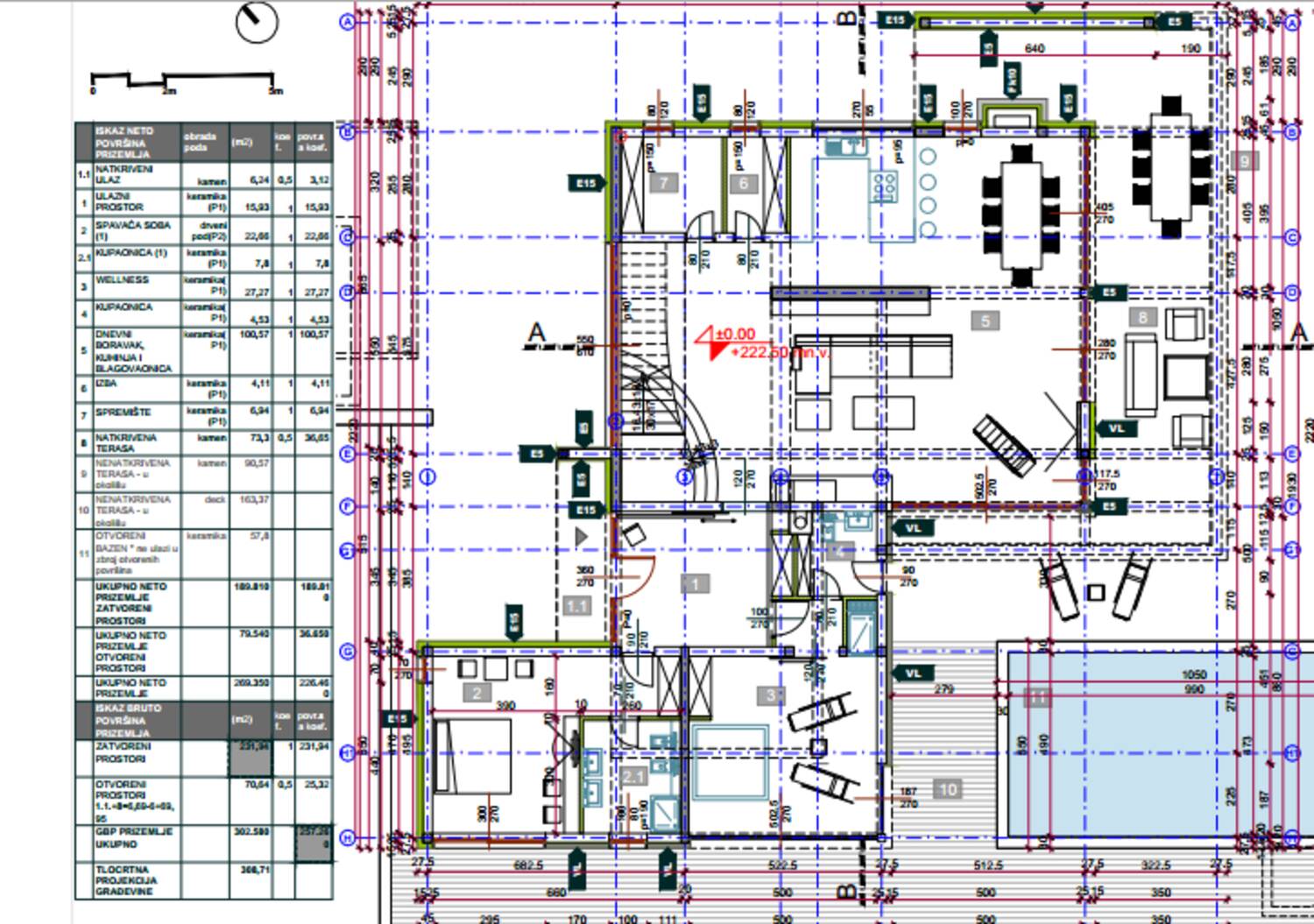Image resolution: width=1314 pixels, height=924 pixels.
Task: Click the large section letter A at left
Action: tap(537, 333)
